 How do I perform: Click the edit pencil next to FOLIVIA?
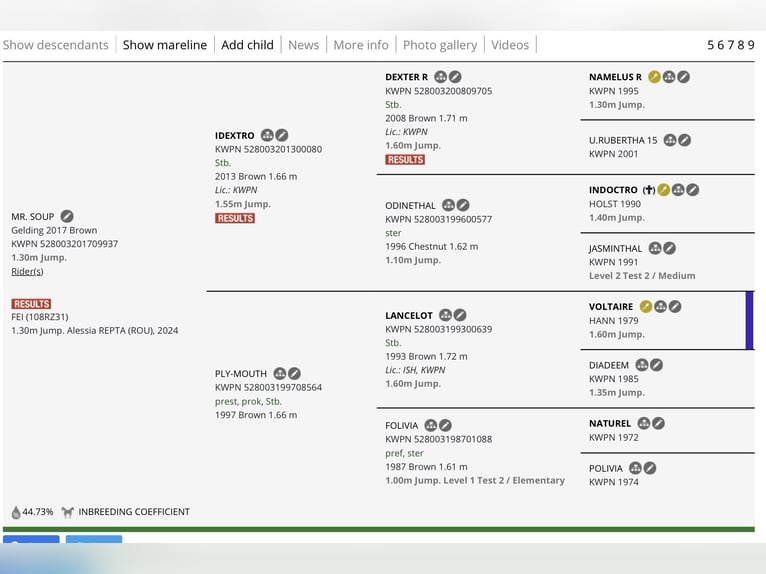point(445,426)
